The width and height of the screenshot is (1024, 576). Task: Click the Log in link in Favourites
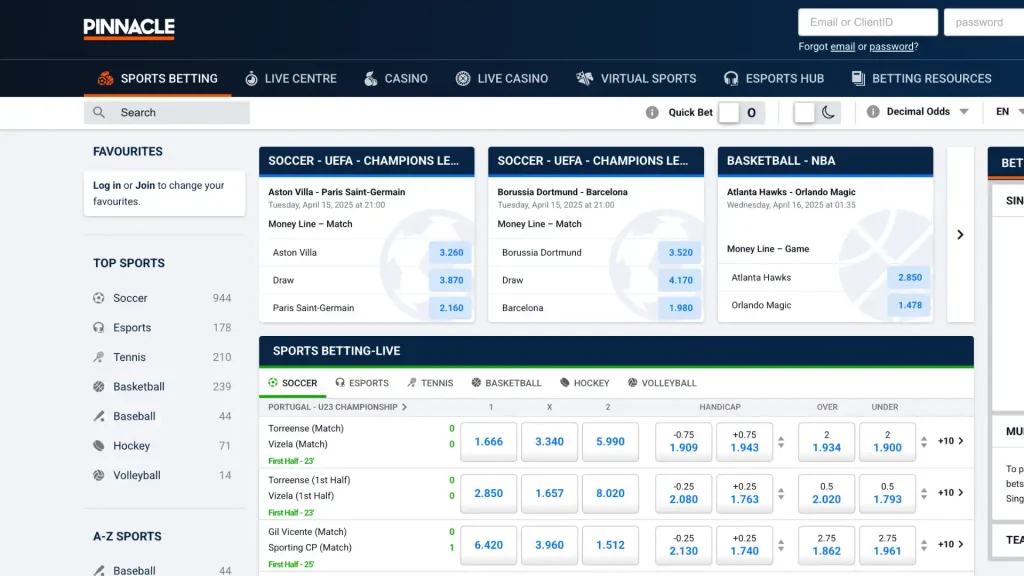click(106, 185)
